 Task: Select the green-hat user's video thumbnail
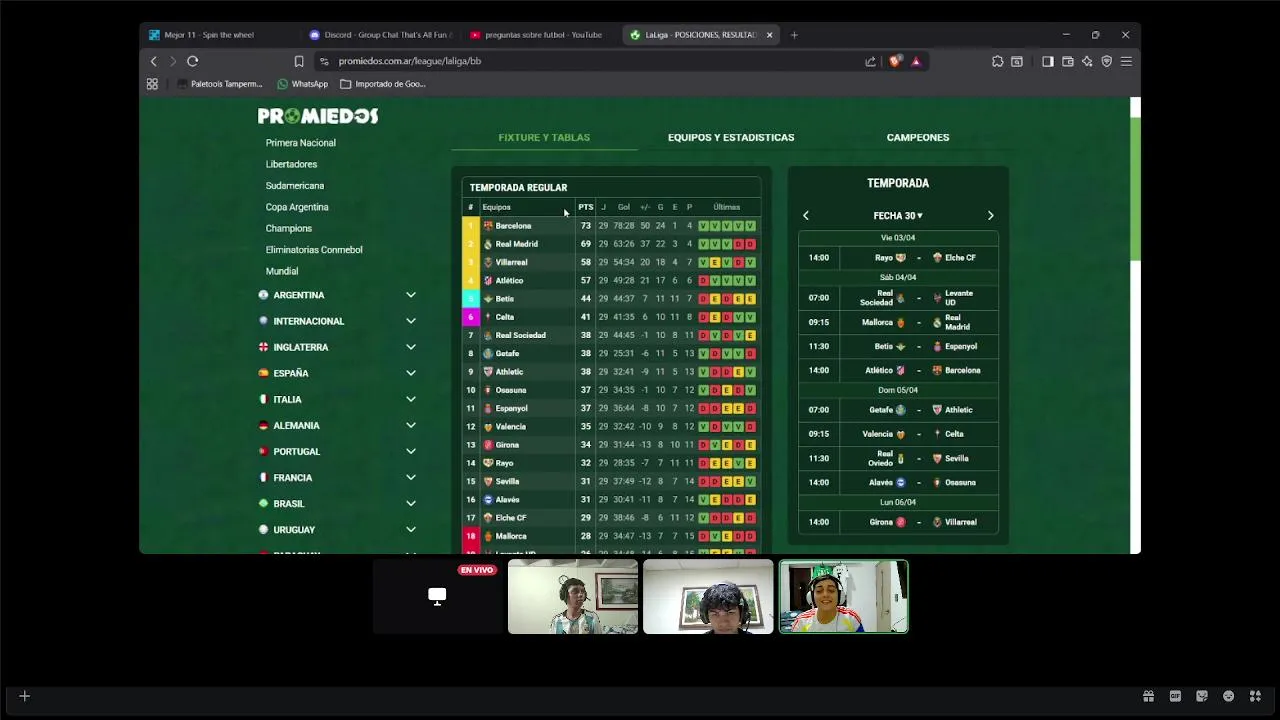[844, 597]
